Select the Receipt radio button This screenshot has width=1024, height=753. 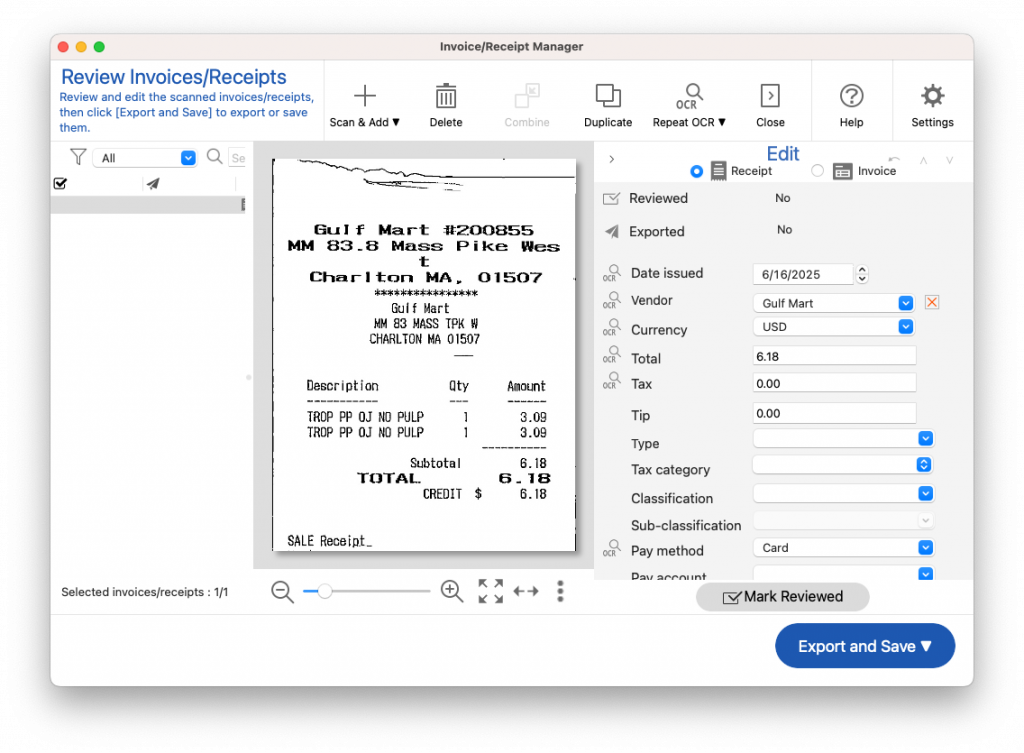coord(696,171)
